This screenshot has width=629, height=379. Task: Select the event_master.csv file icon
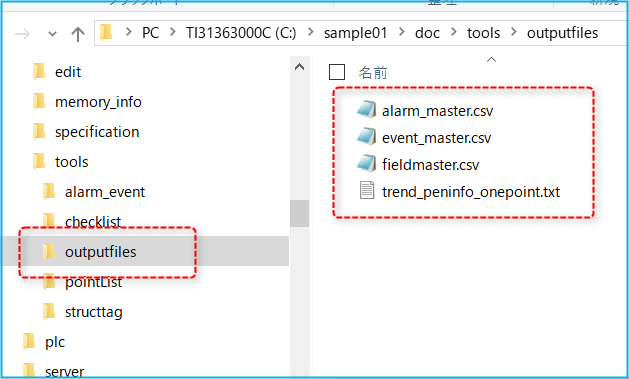[x=367, y=137]
